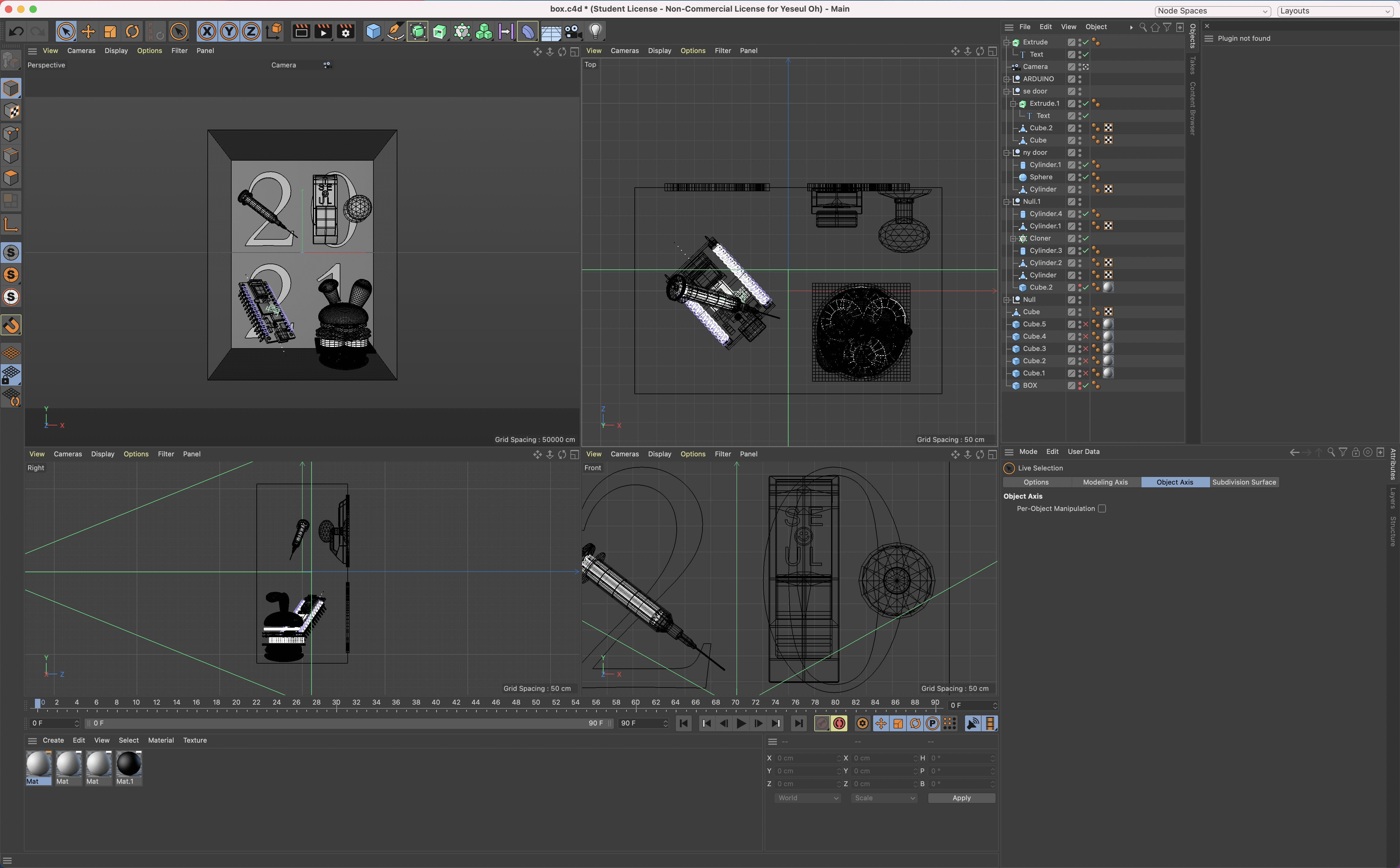This screenshot has width=1400, height=868.
Task: Collapse the Null.1 group in Objects
Action: pyautogui.click(x=1006, y=201)
